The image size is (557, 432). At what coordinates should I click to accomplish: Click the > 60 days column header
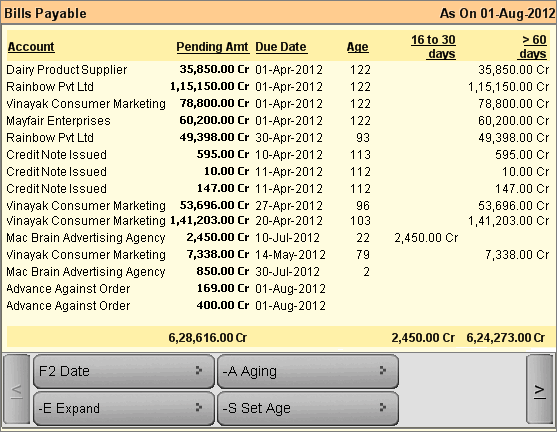(532, 47)
